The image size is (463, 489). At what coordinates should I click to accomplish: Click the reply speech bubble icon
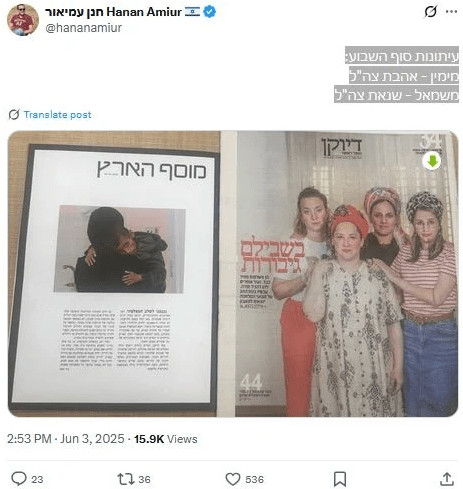click(x=19, y=479)
